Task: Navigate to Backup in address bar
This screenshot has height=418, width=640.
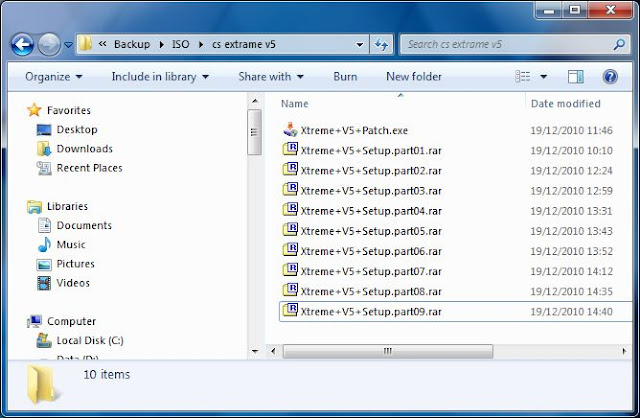Action: point(132,44)
